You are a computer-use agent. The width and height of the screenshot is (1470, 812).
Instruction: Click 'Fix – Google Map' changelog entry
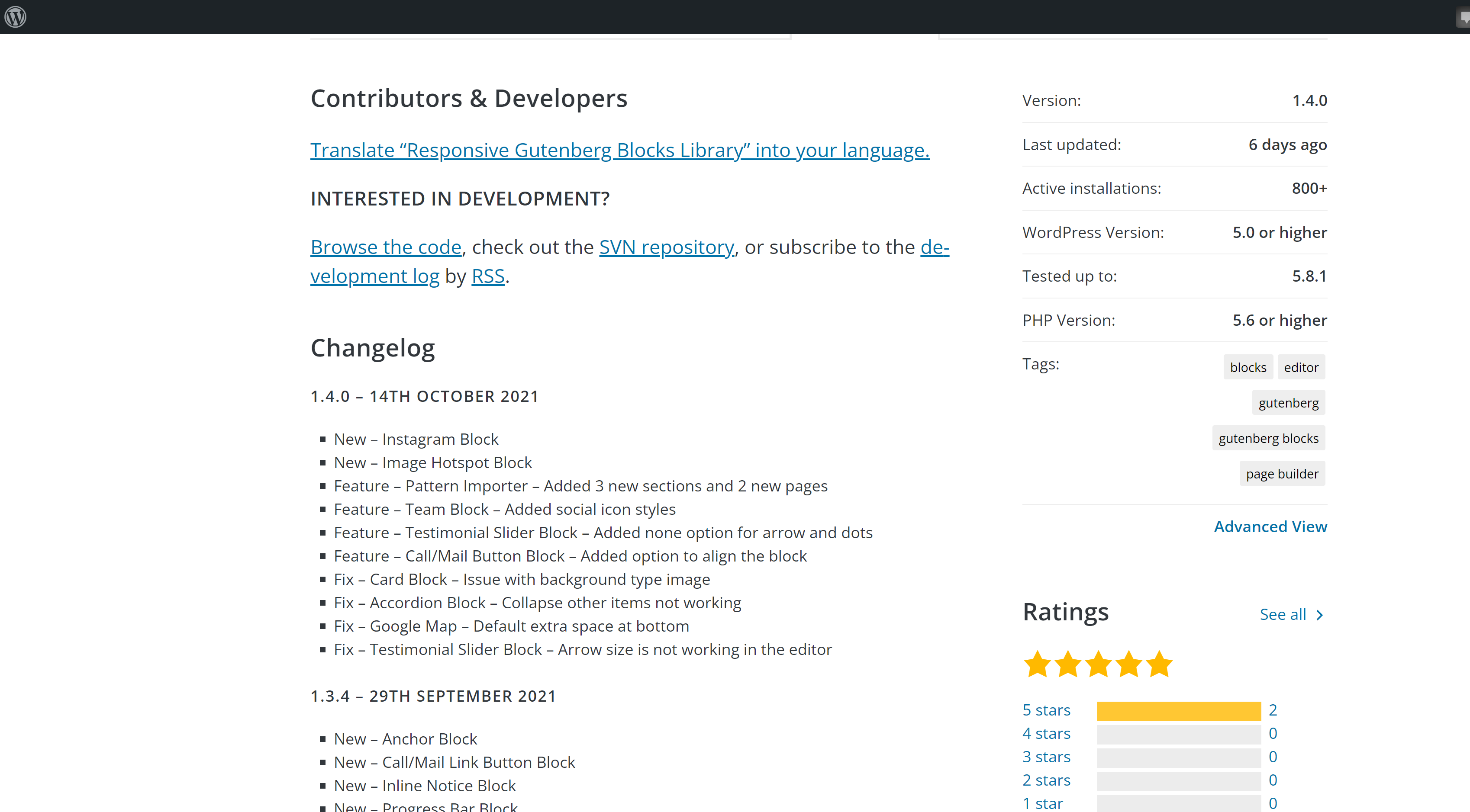click(511, 626)
